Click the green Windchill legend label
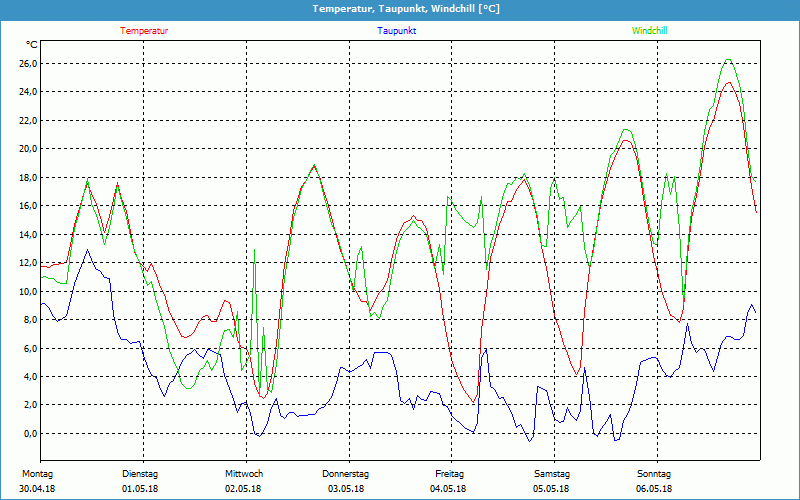The height and width of the screenshot is (500, 800). pyautogui.click(x=649, y=31)
